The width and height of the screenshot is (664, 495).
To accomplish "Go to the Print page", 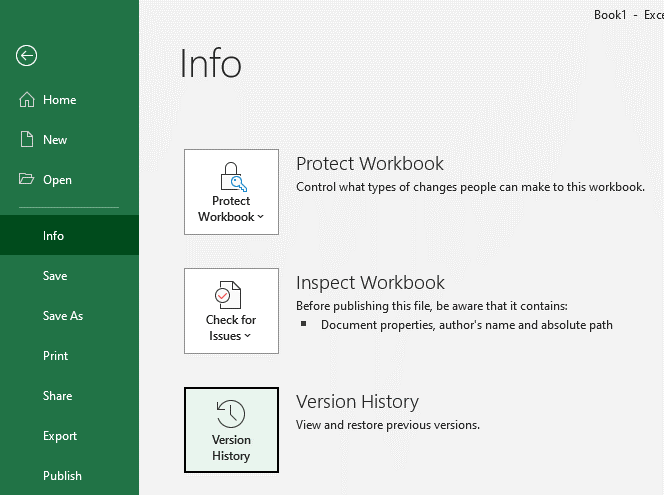I will (x=56, y=356).
